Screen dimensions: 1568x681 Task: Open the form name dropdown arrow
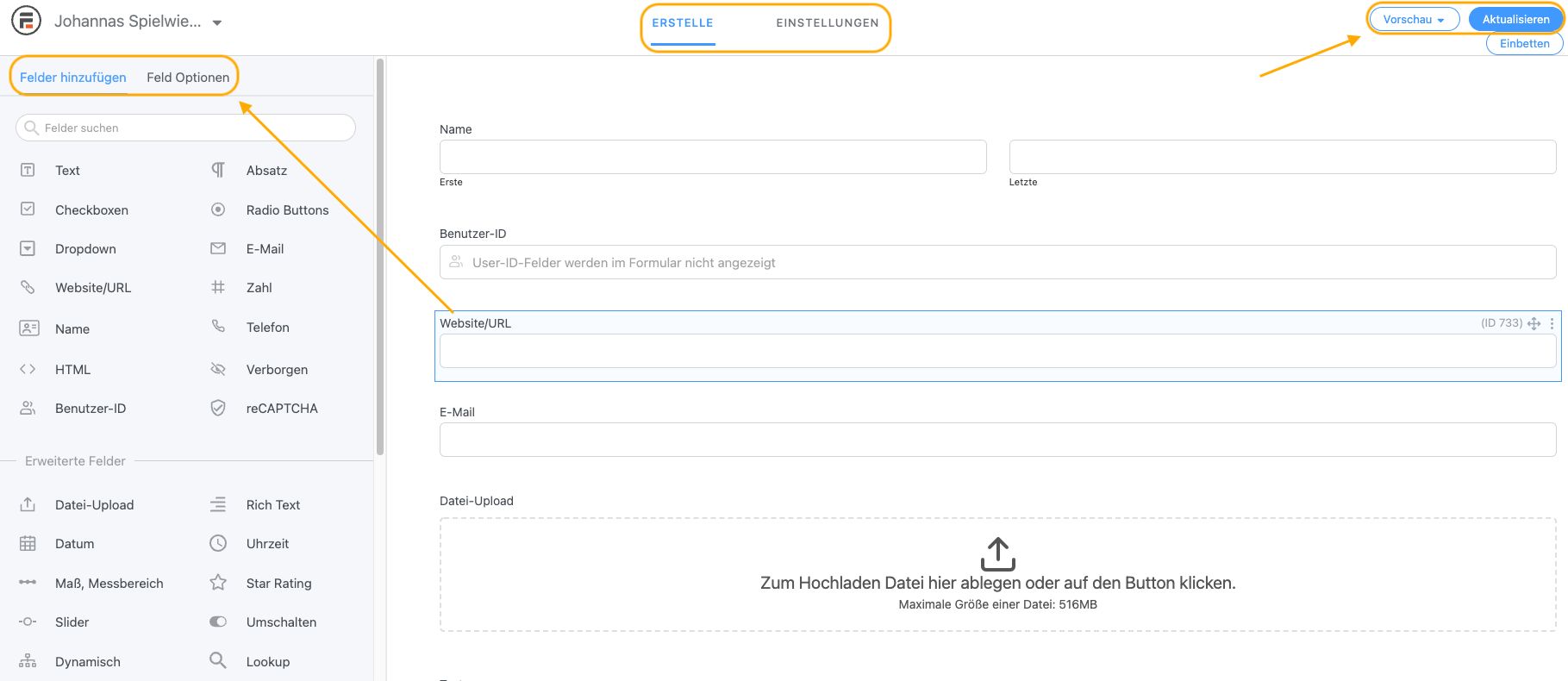point(217,22)
